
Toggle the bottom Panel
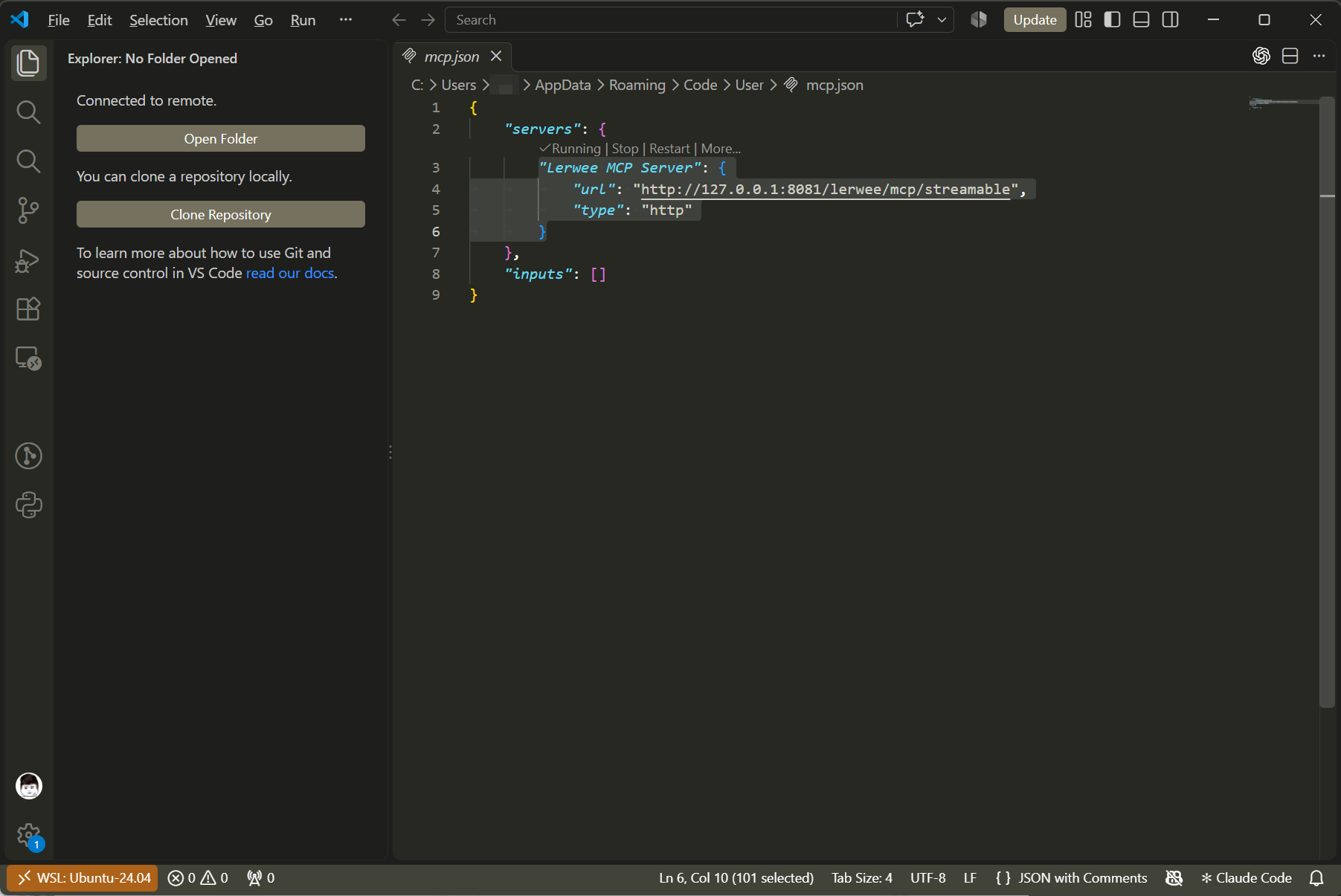pos(1141,20)
